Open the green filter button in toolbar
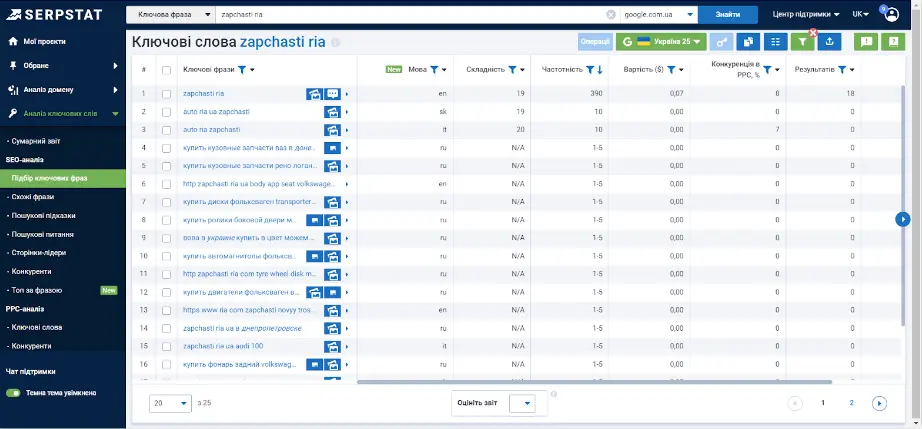The height and width of the screenshot is (429, 922). [x=802, y=42]
